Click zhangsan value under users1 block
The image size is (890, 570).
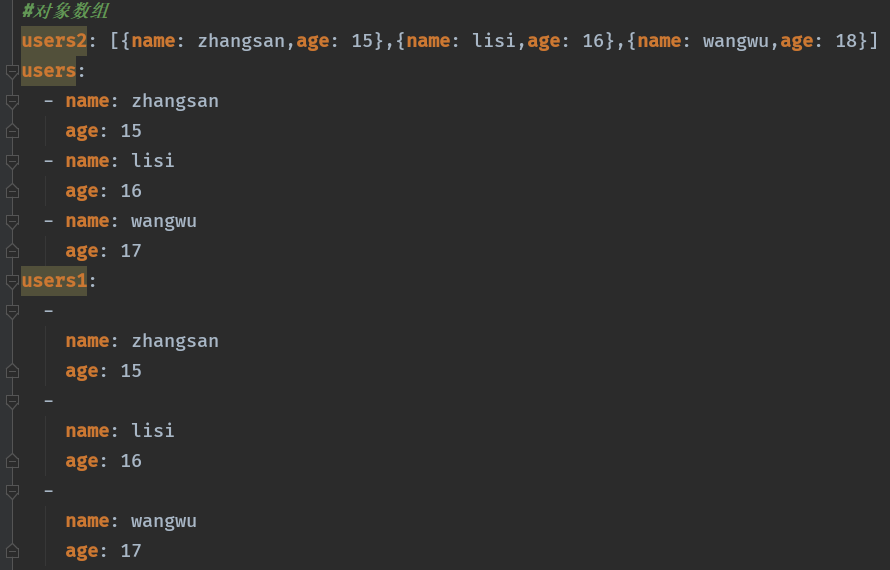(175, 341)
